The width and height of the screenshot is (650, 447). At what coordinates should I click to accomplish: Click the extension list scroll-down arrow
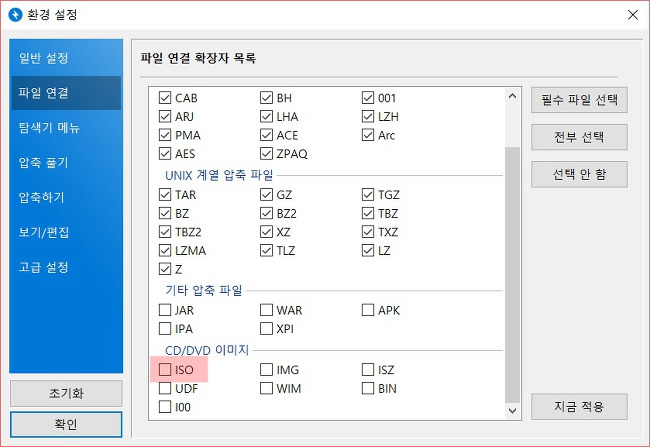point(512,411)
